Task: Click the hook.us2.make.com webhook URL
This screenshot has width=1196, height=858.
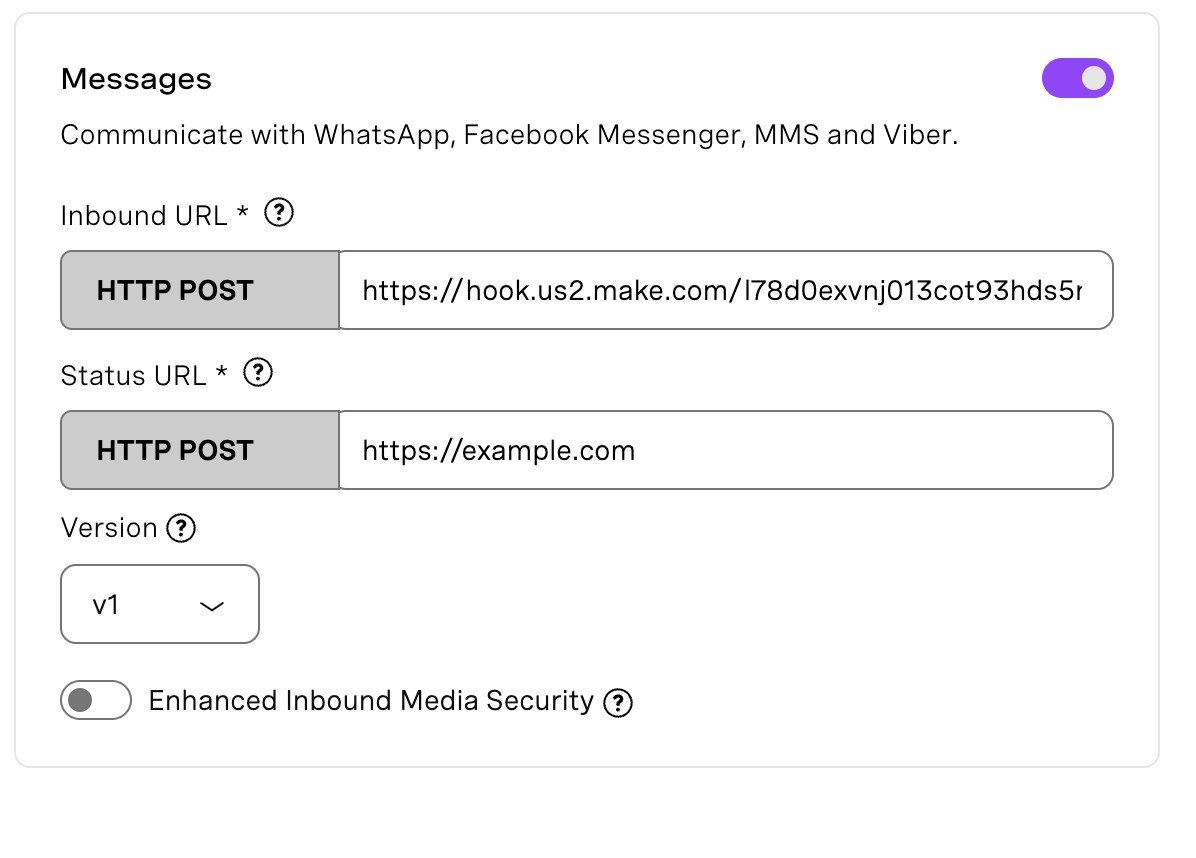Action: pos(727,290)
